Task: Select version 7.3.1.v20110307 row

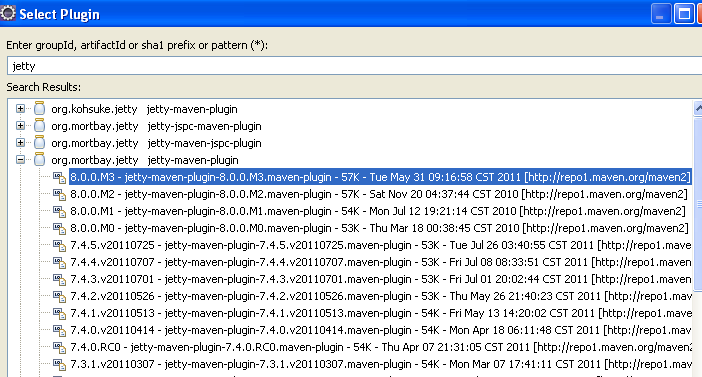Action: click(381, 364)
